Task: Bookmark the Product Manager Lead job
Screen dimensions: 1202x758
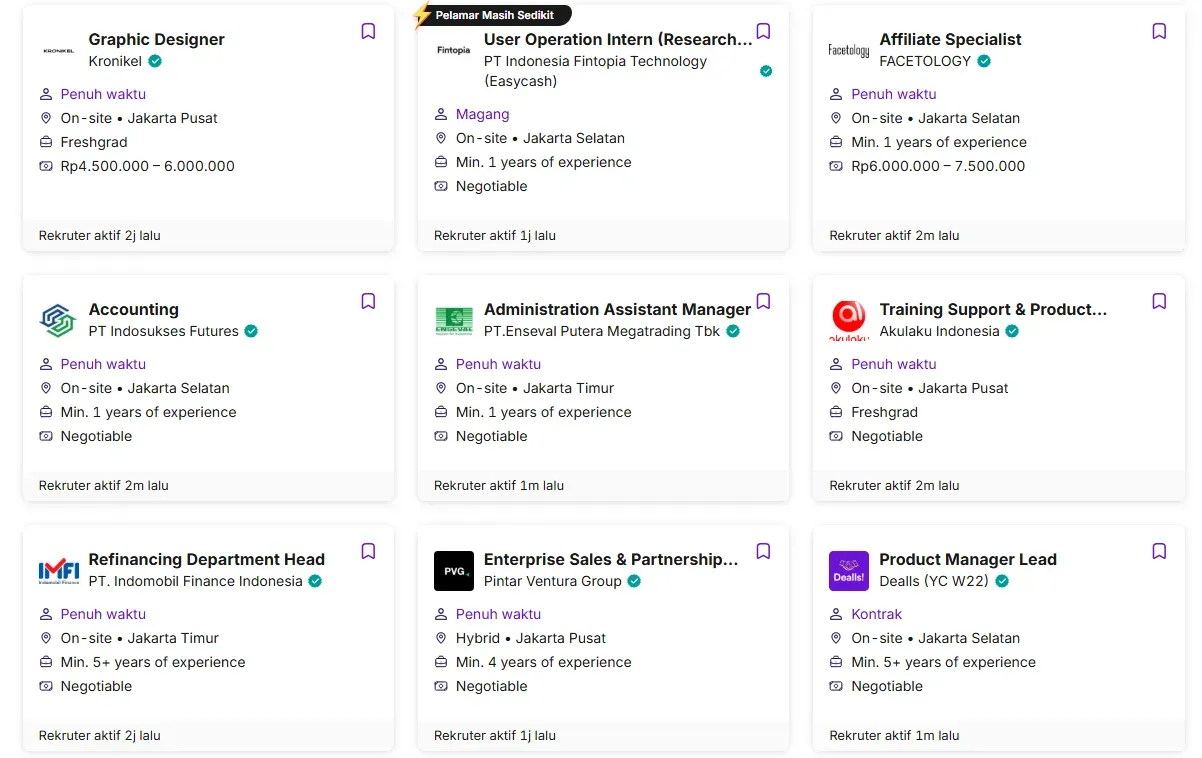Action: (1159, 552)
